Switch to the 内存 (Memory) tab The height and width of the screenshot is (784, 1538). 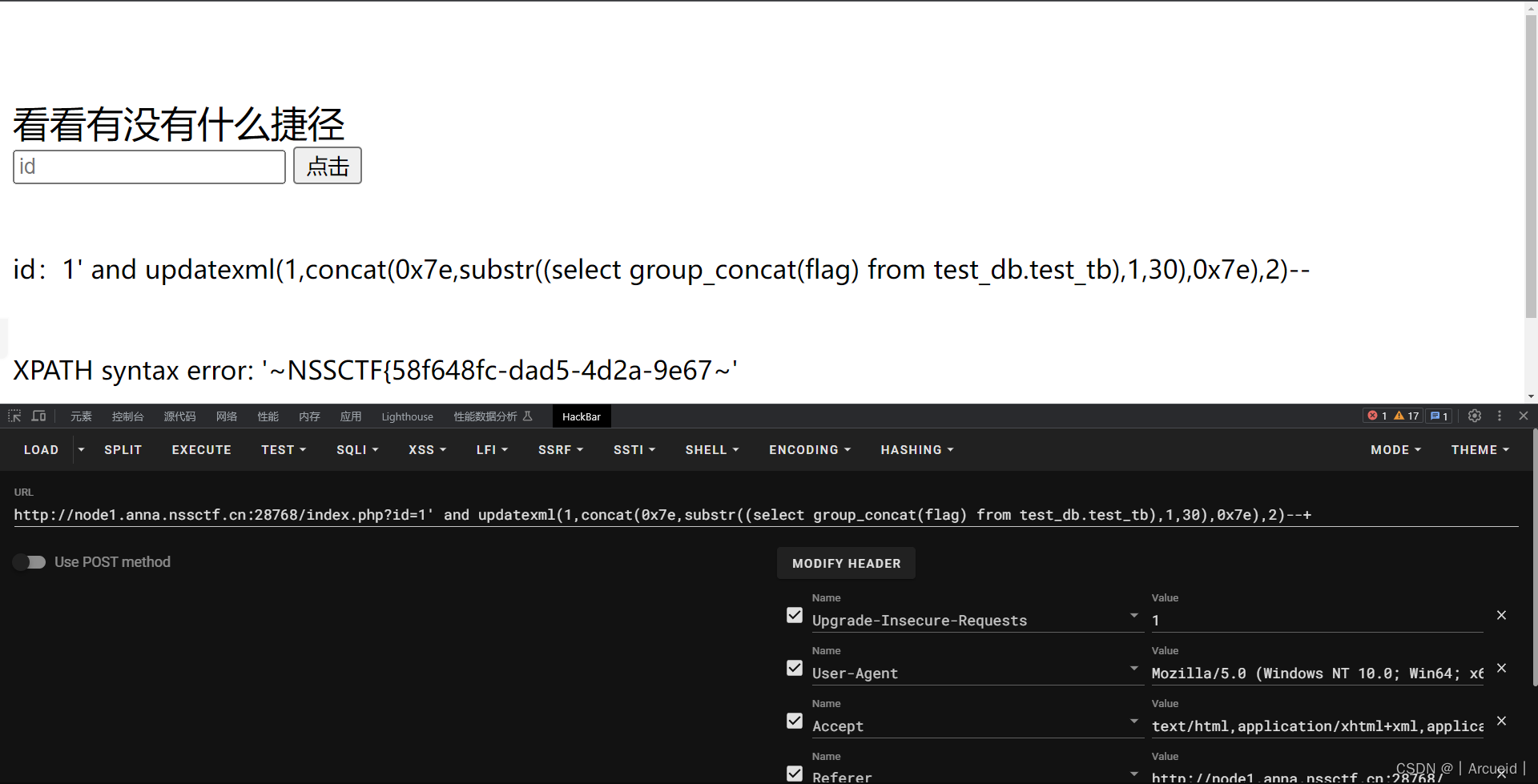click(x=309, y=416)
